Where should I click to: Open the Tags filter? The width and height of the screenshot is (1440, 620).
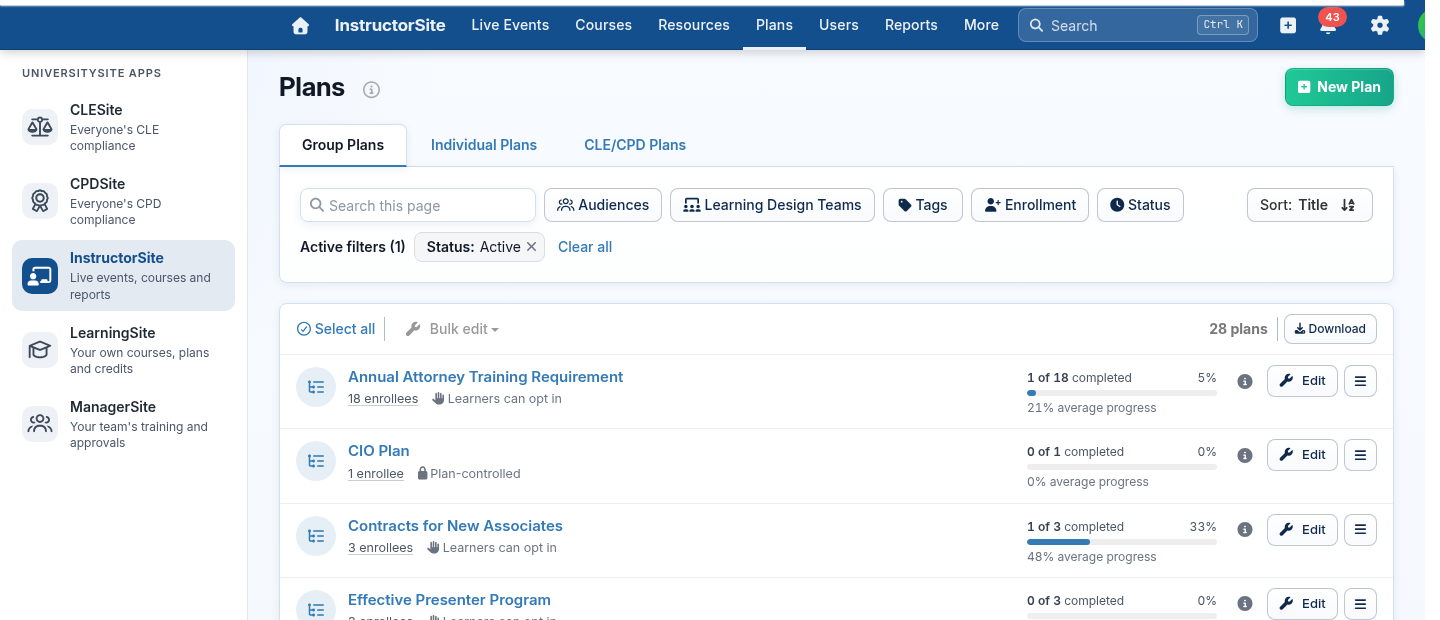923,205
